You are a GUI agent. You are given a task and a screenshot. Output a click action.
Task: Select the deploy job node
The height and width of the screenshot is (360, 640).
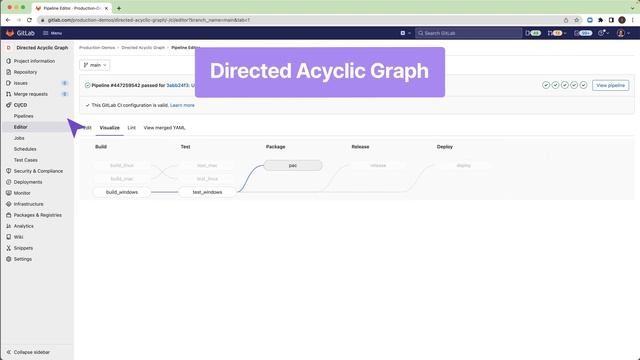coord(463,165)
